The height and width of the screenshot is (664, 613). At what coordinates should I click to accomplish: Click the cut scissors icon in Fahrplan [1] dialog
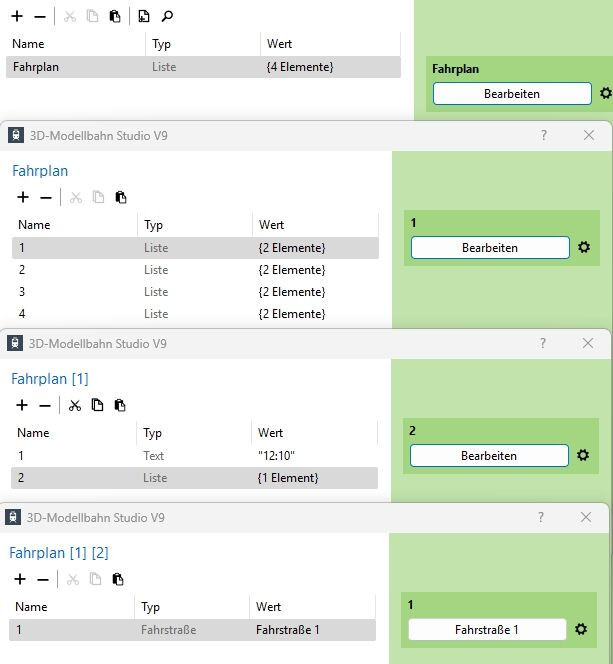tap(75, 405)
